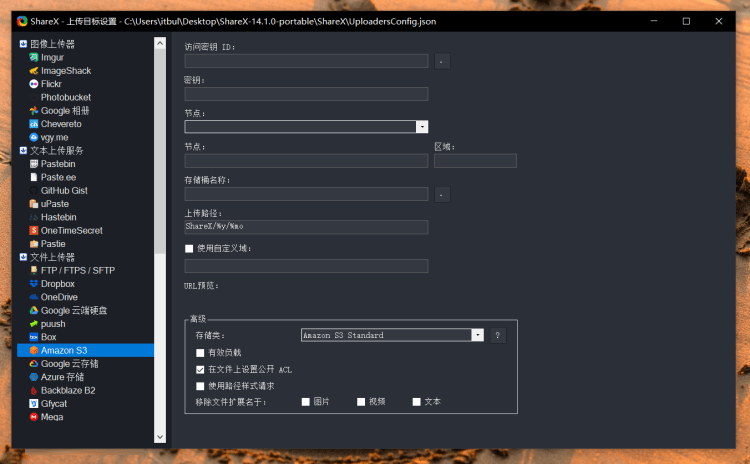This screenshot has height=464, width=750.
Task: Click the 存储桶名称 bucket name field
Action: [x=306, y=194]
